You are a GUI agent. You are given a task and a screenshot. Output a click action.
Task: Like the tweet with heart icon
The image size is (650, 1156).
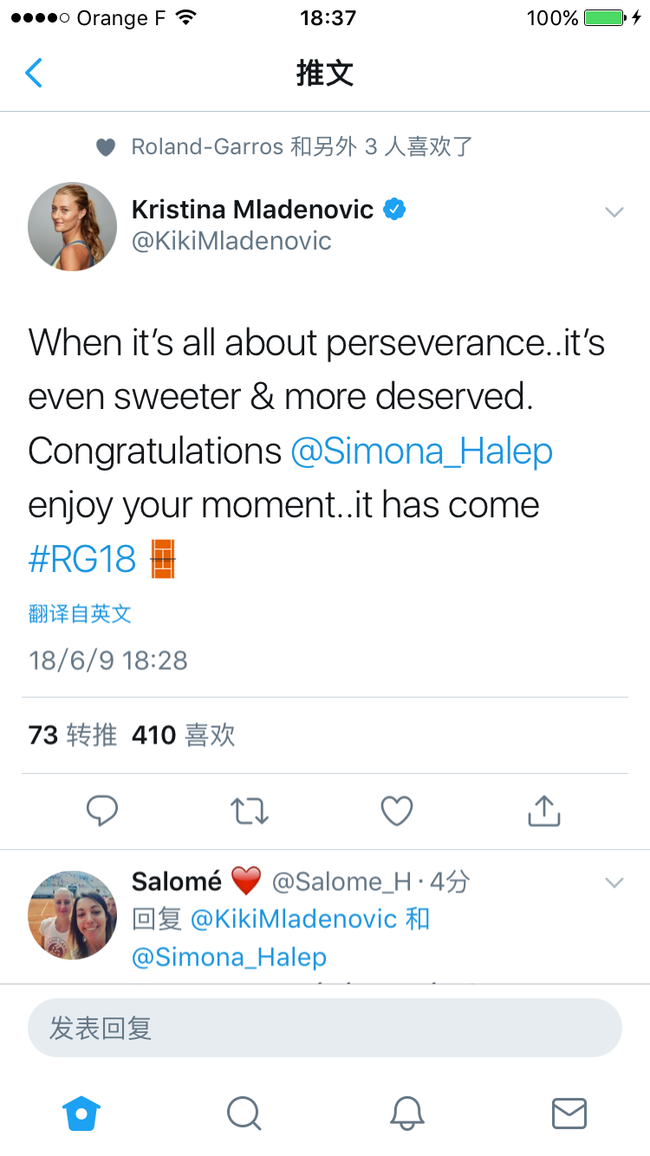396,810
